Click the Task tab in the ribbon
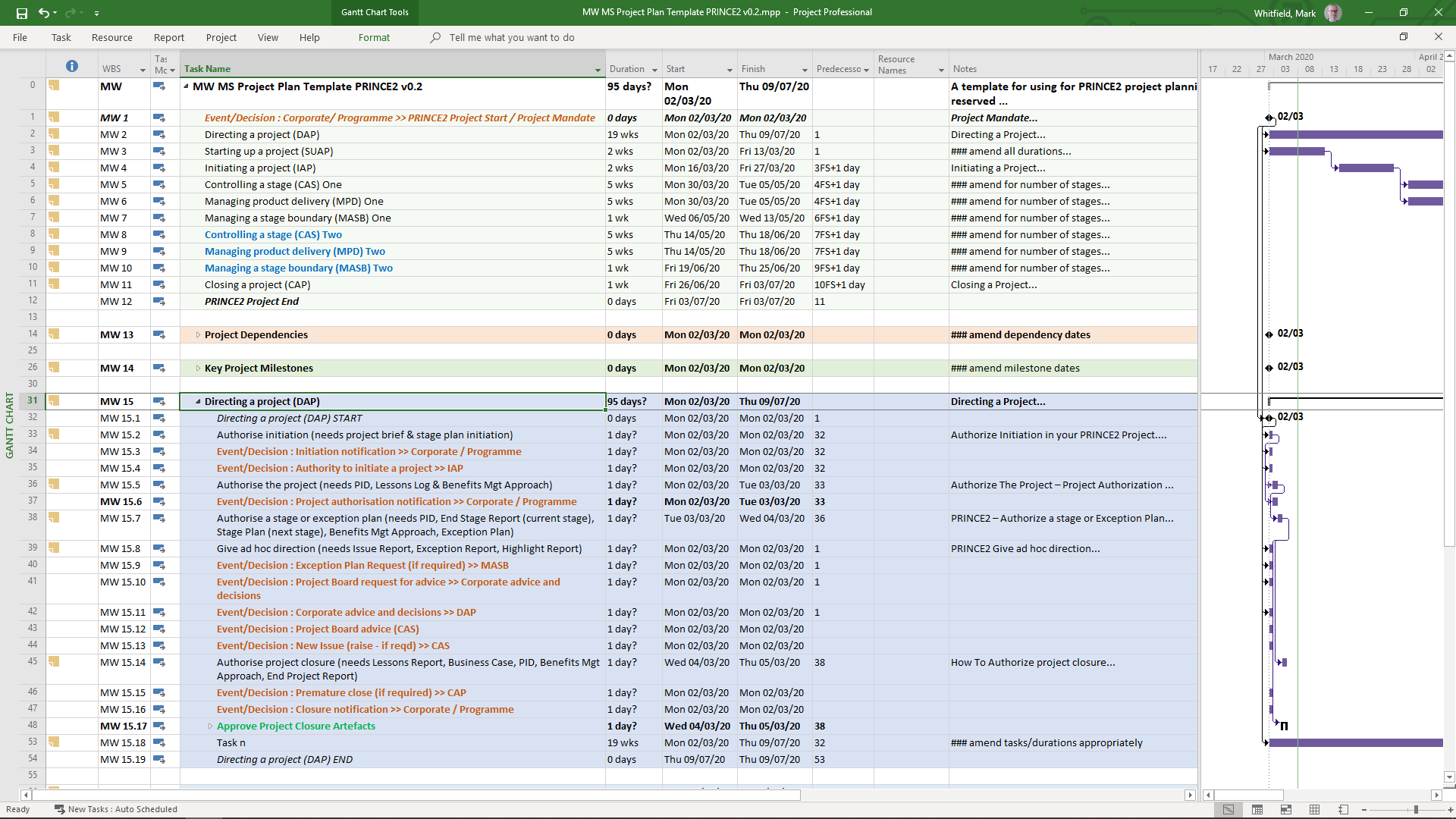 coord(60,37)
